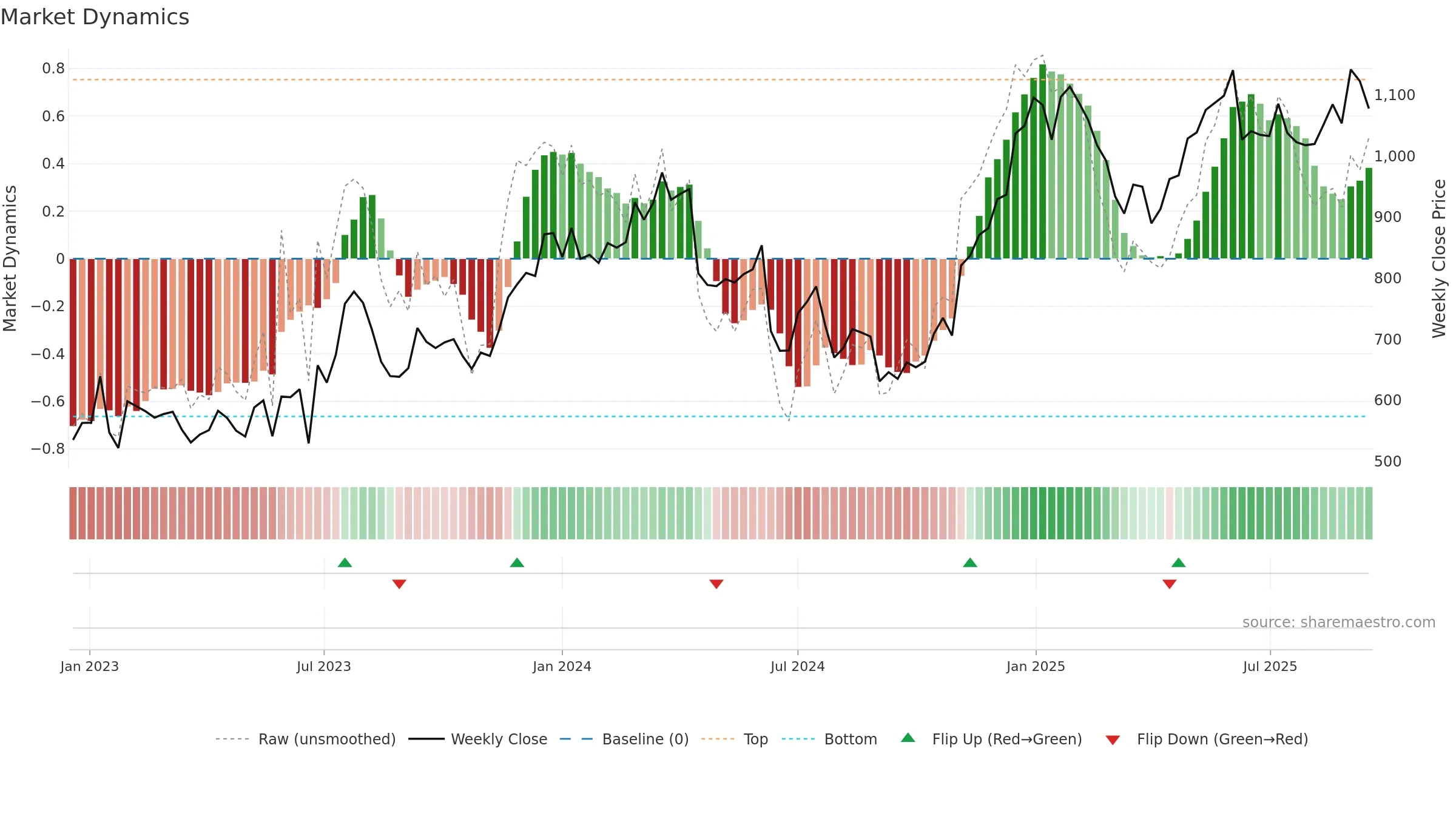Screen dimensions: 1456x819
Task: Click the Market Dynamics chart title
Action: [95, 17]
